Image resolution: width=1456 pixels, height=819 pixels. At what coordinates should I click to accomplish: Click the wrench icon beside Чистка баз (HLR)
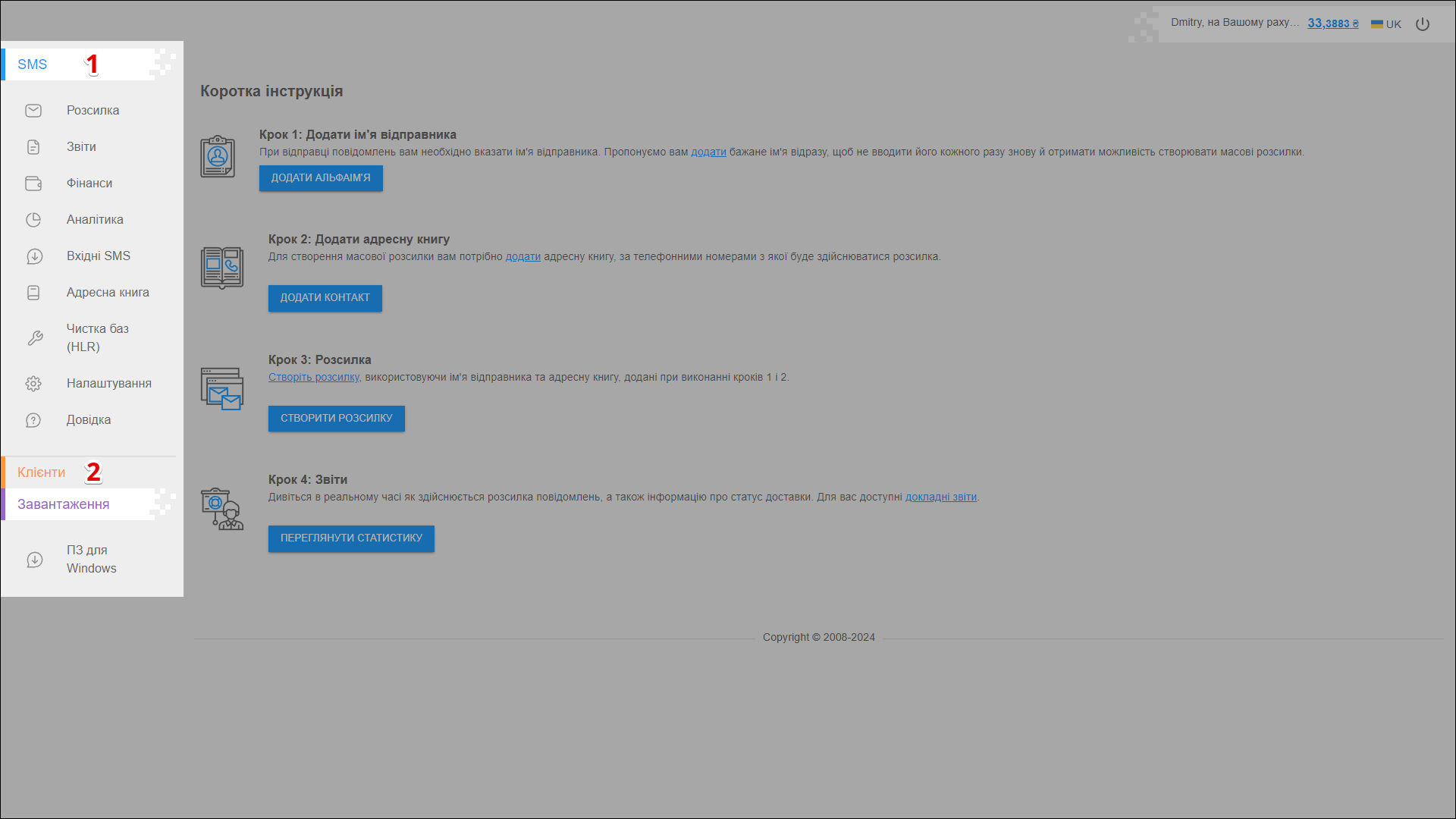(35, 338)
